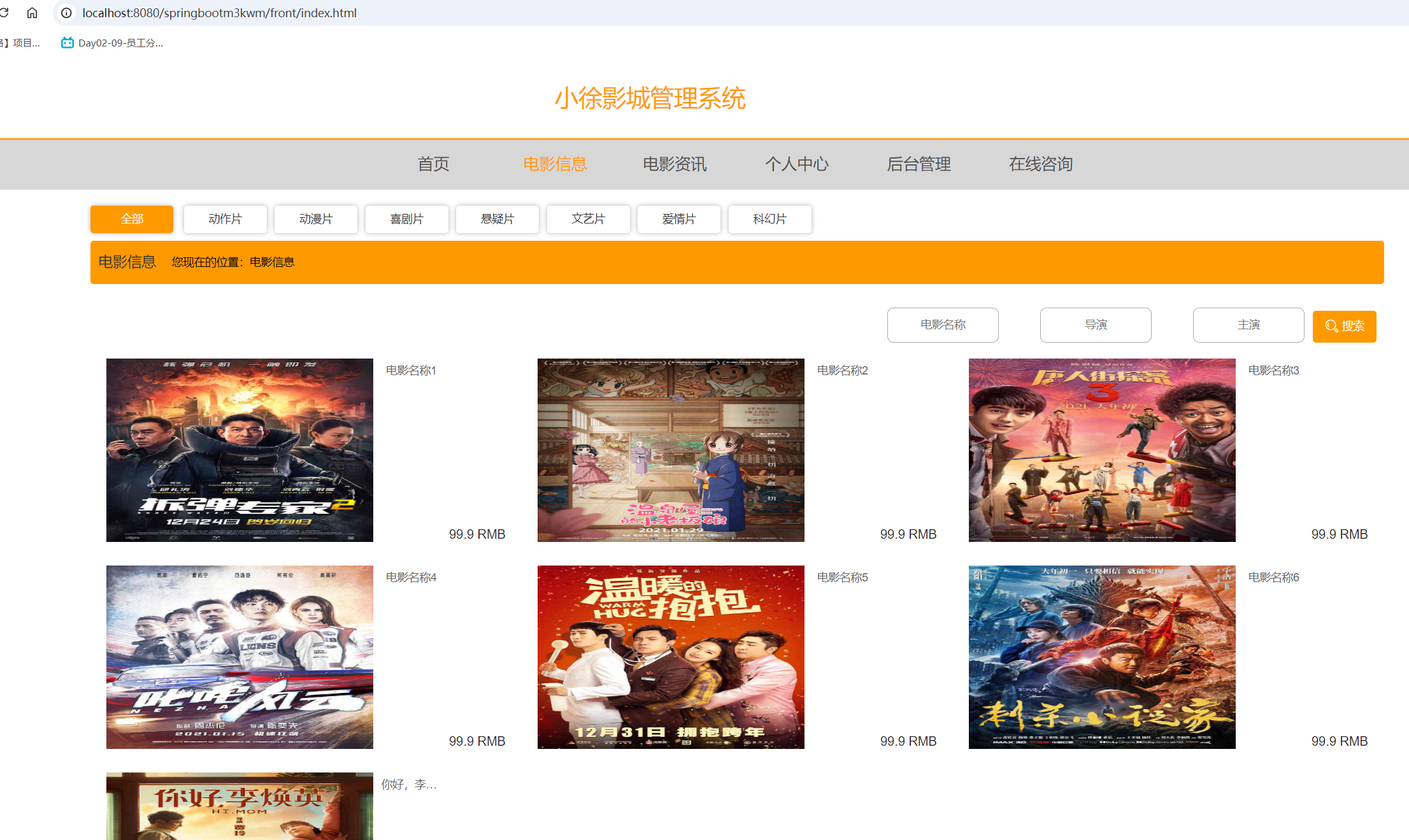
Task: Open 后台管理 in navigation bar
Action: pyautogui.click(x=919, y=164)
